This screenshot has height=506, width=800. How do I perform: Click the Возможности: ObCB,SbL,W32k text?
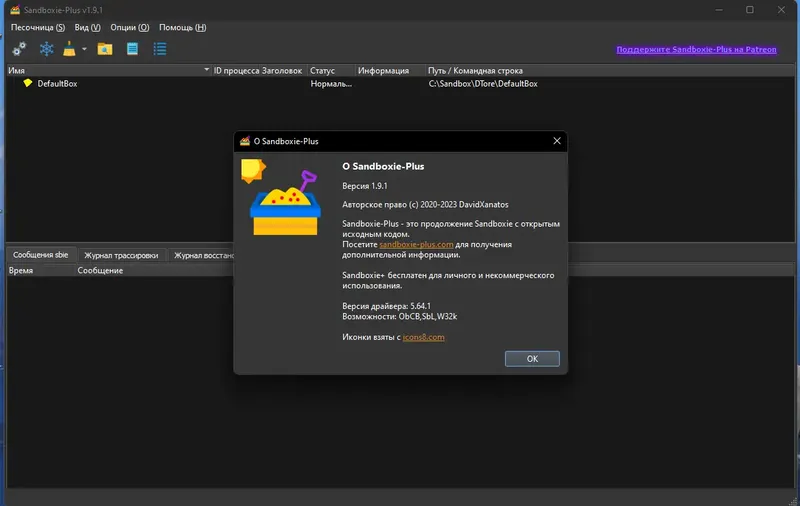click(x=399, y=316)
